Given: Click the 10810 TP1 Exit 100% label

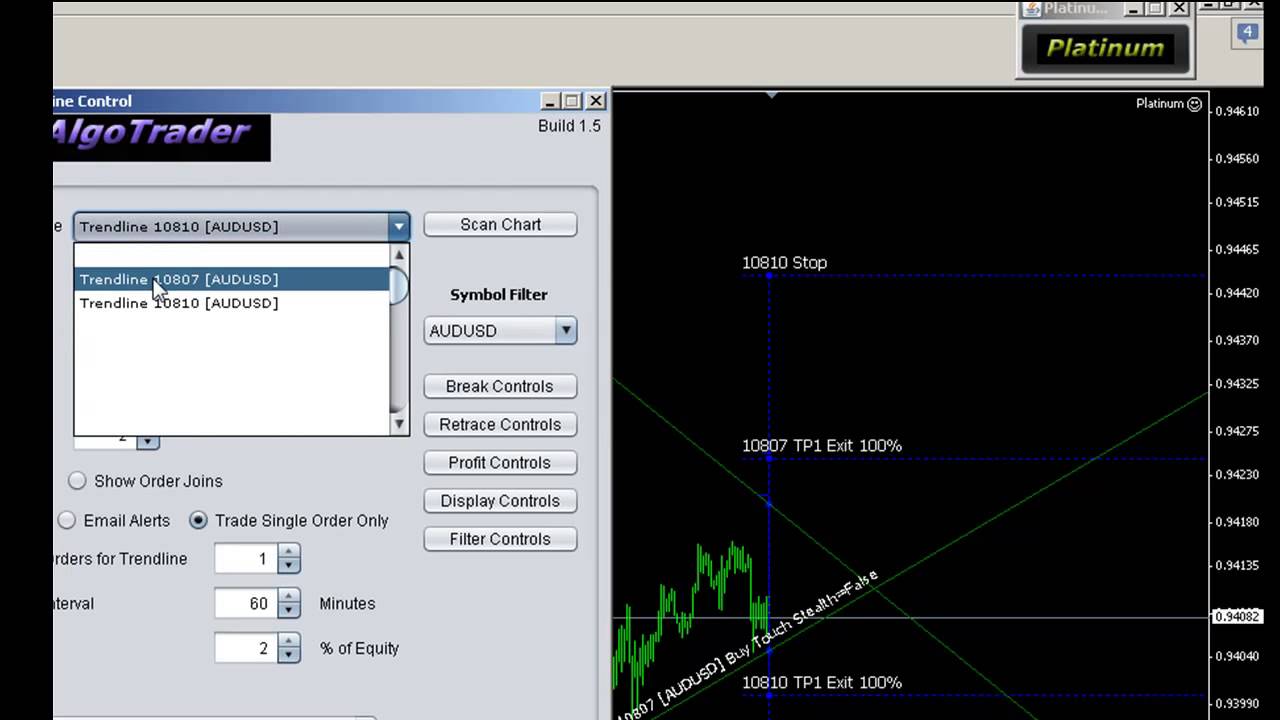Looking at the screenshot, I should pyautogui.click(x=822, y=683).
